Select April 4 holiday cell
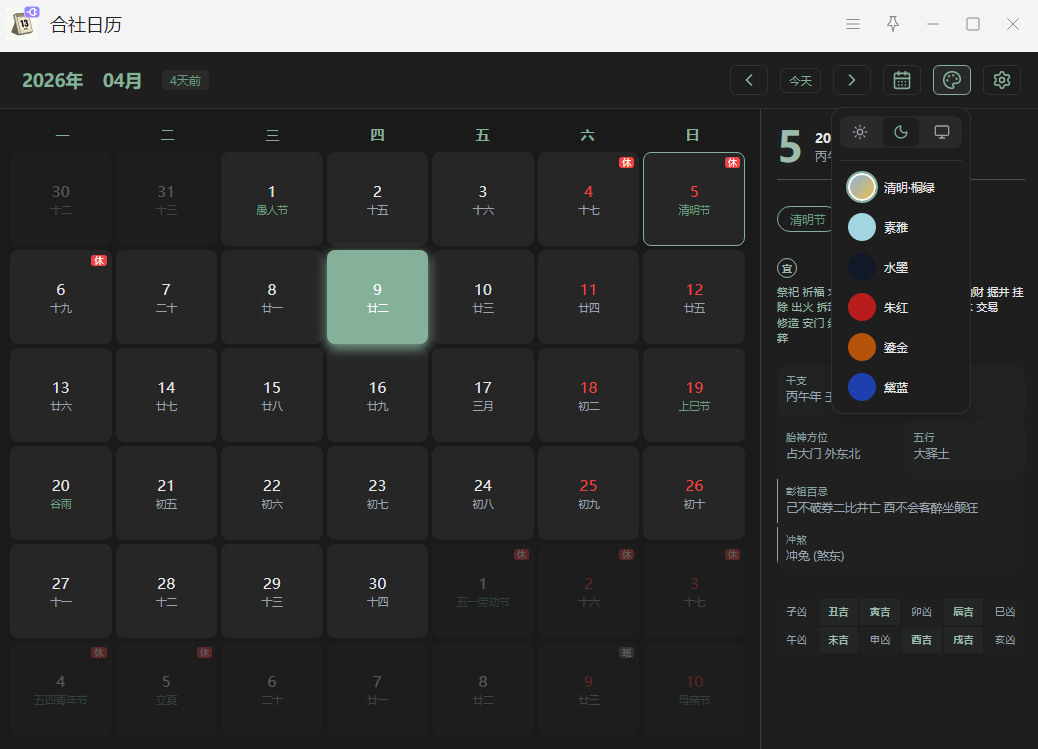The height and width of the screenshot is (749, 1038). (589, 199)
